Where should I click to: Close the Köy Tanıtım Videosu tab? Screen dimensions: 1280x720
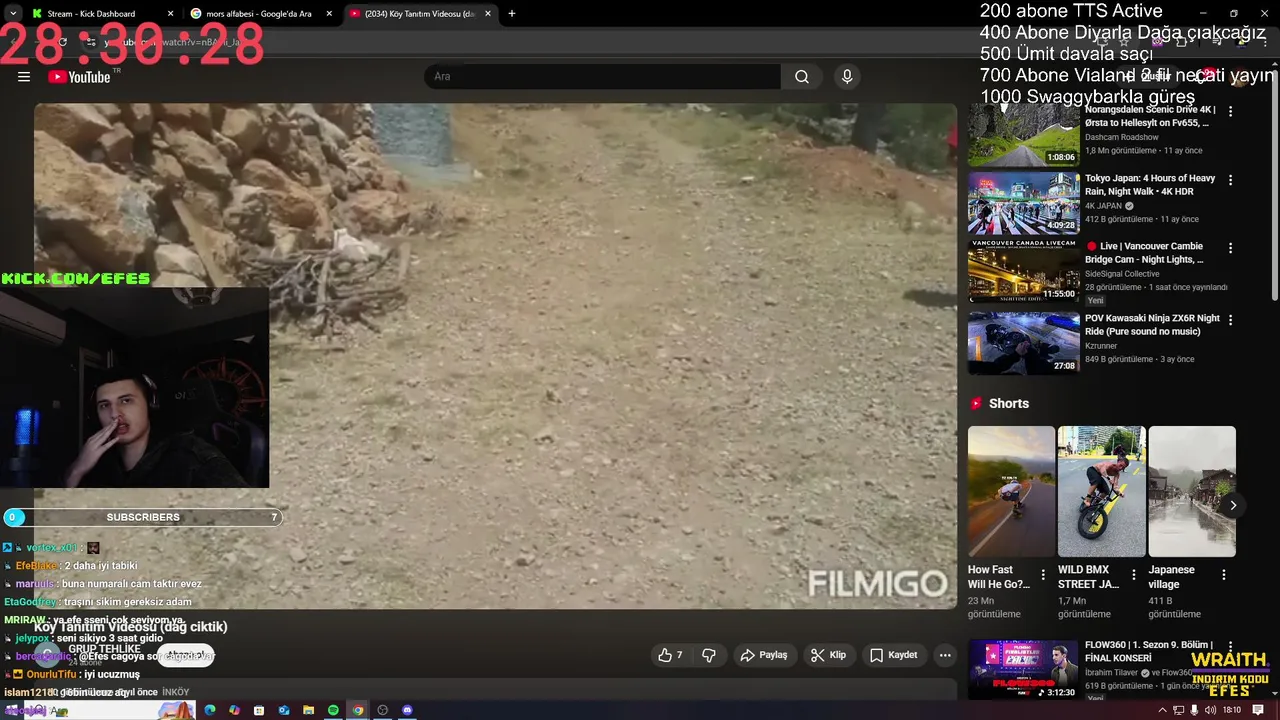[x=488, y=14]
